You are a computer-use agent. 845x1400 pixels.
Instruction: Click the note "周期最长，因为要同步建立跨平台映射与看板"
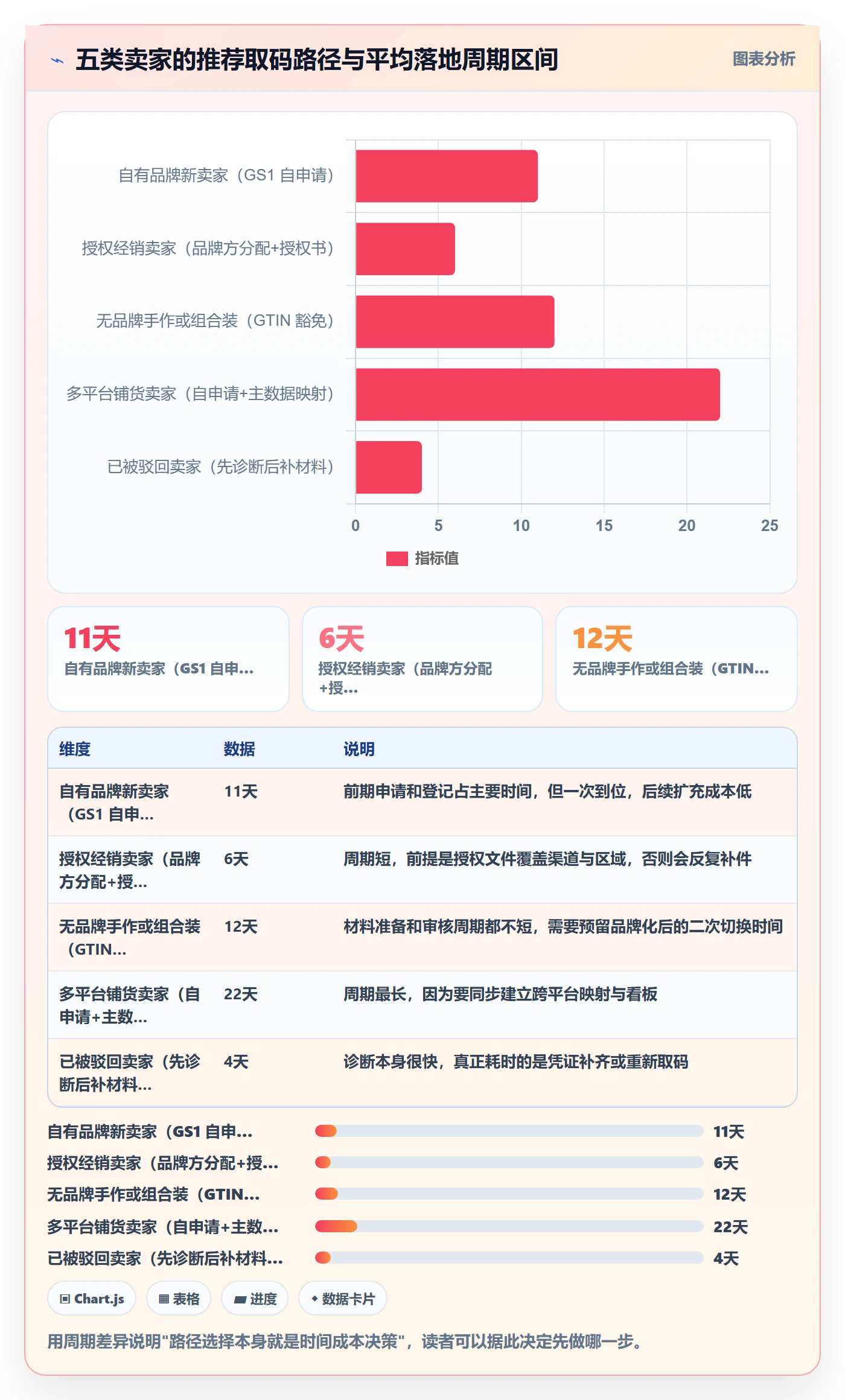tap(500, 994)
